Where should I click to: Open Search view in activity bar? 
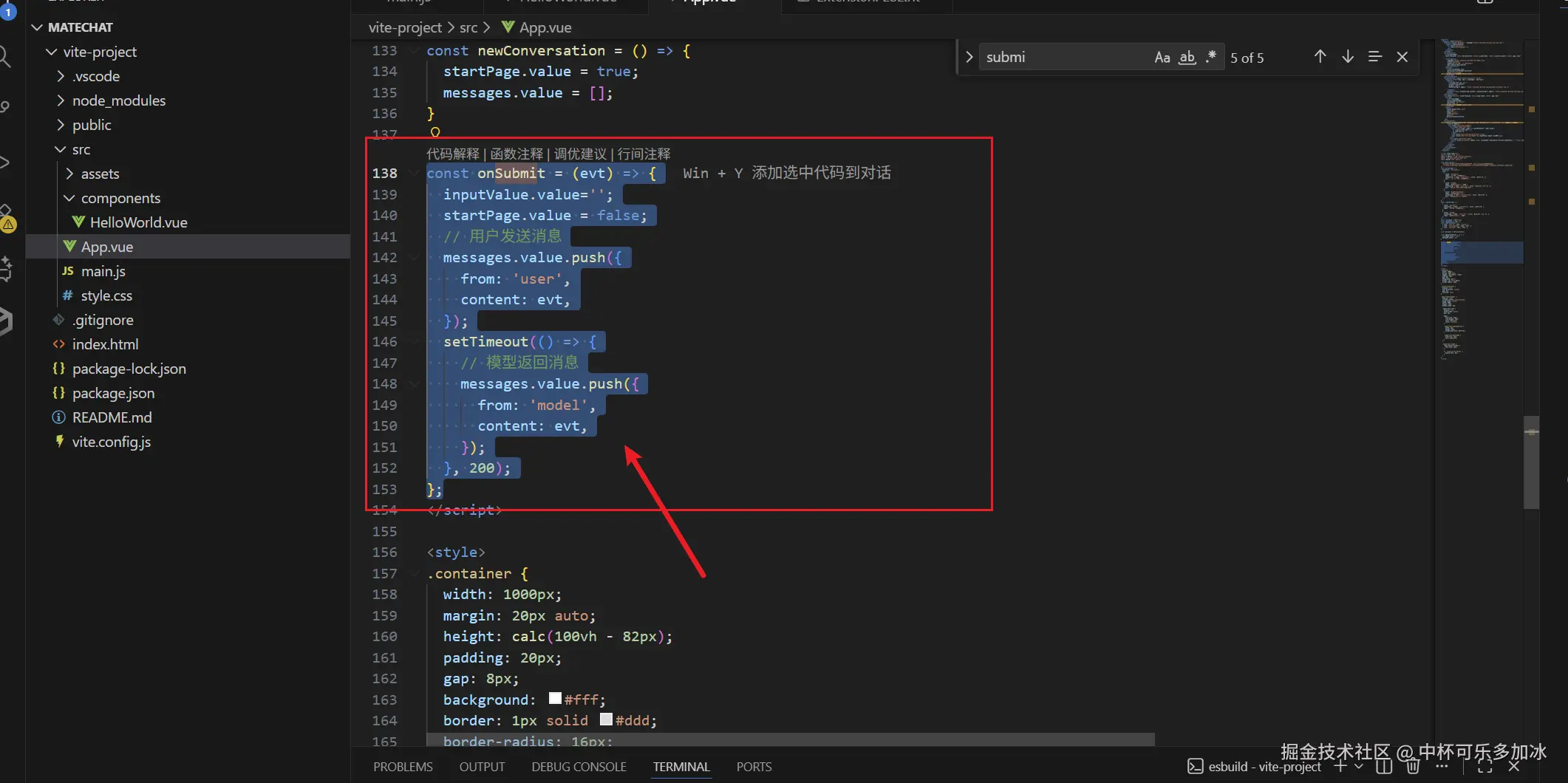pos(4,57)
